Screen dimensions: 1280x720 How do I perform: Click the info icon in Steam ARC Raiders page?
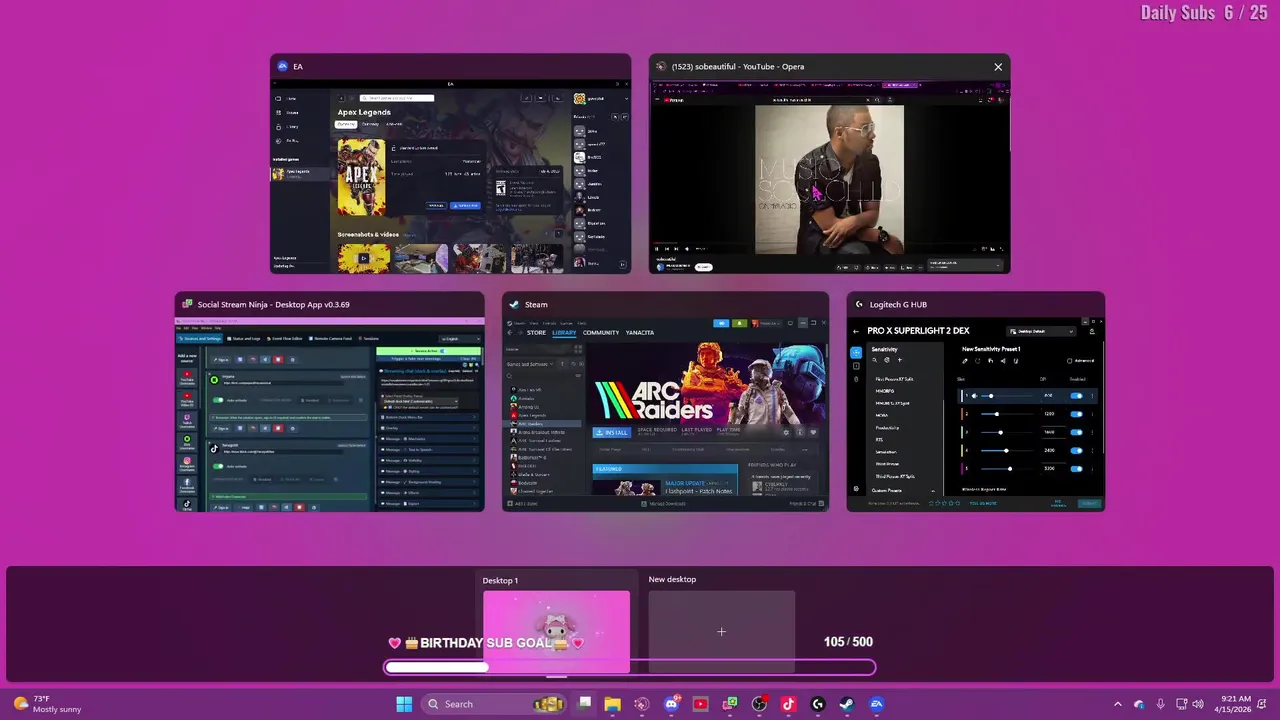point(800,432)
